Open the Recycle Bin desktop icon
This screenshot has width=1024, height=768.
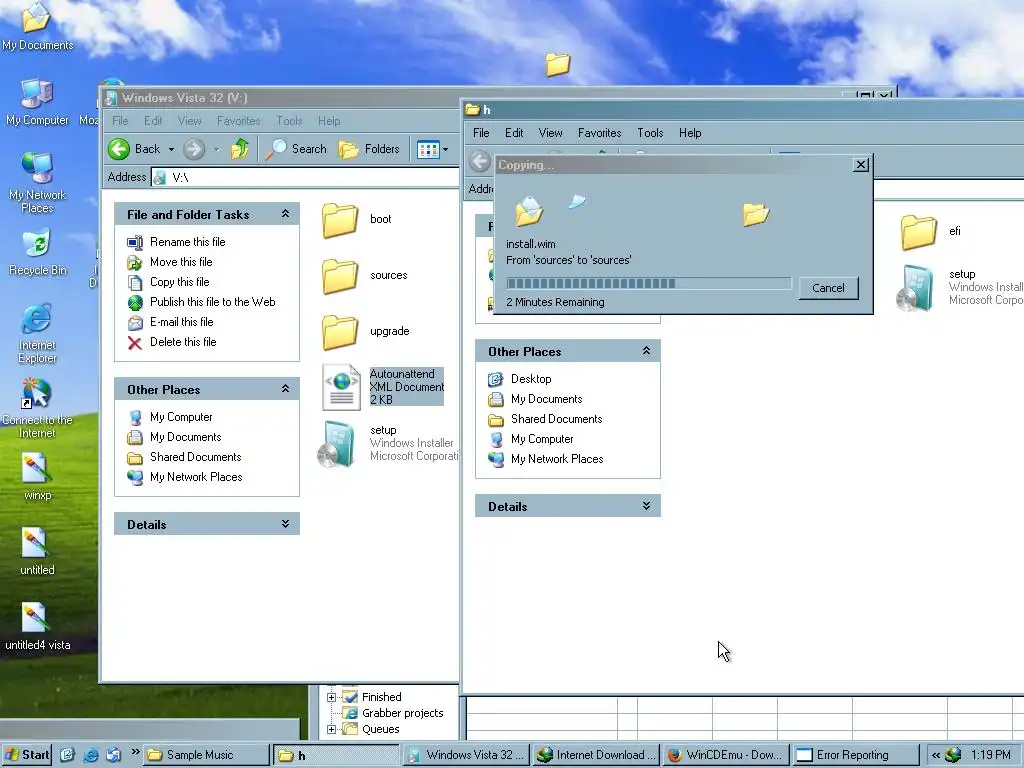37,252
